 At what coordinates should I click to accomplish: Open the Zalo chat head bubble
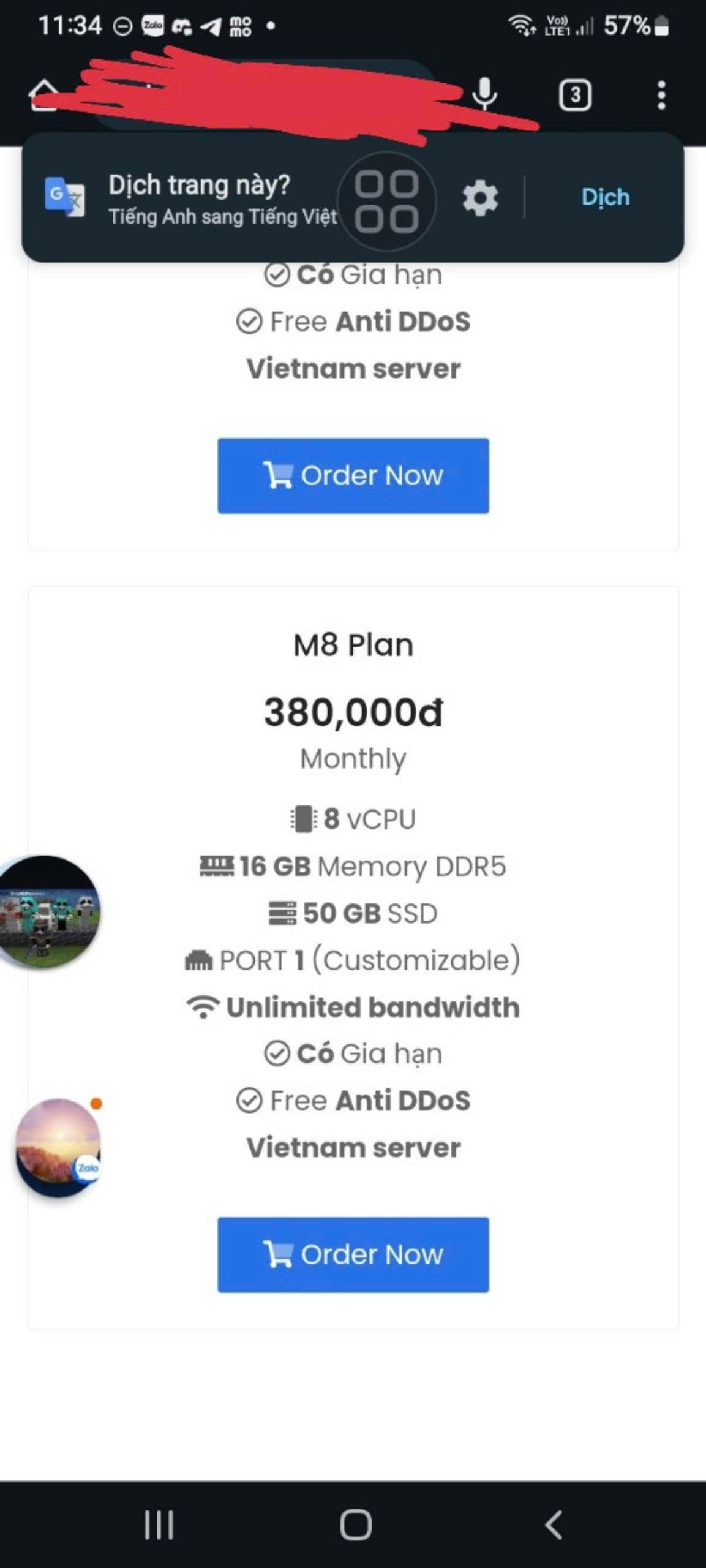tap(58, 1147)
